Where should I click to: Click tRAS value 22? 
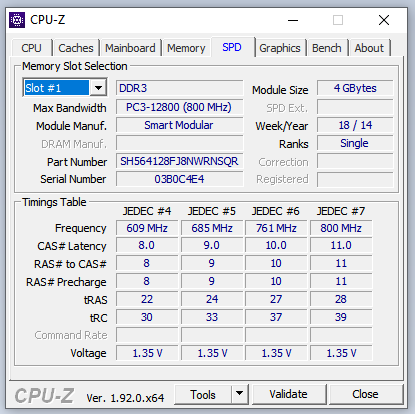[147, 299]
